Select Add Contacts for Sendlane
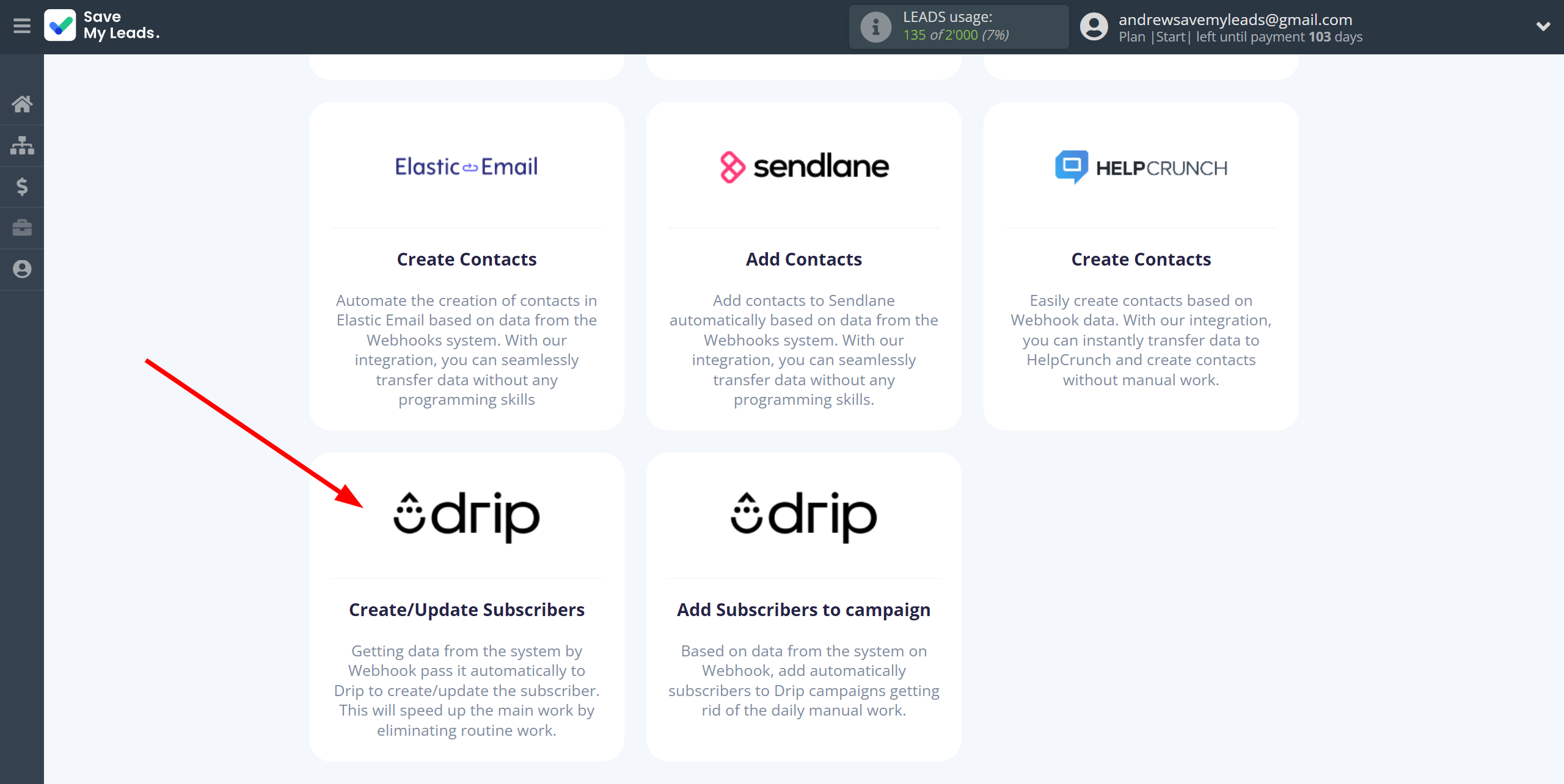Image resolution: width=1564 pixels, height=784 pixels. [804, 259]
